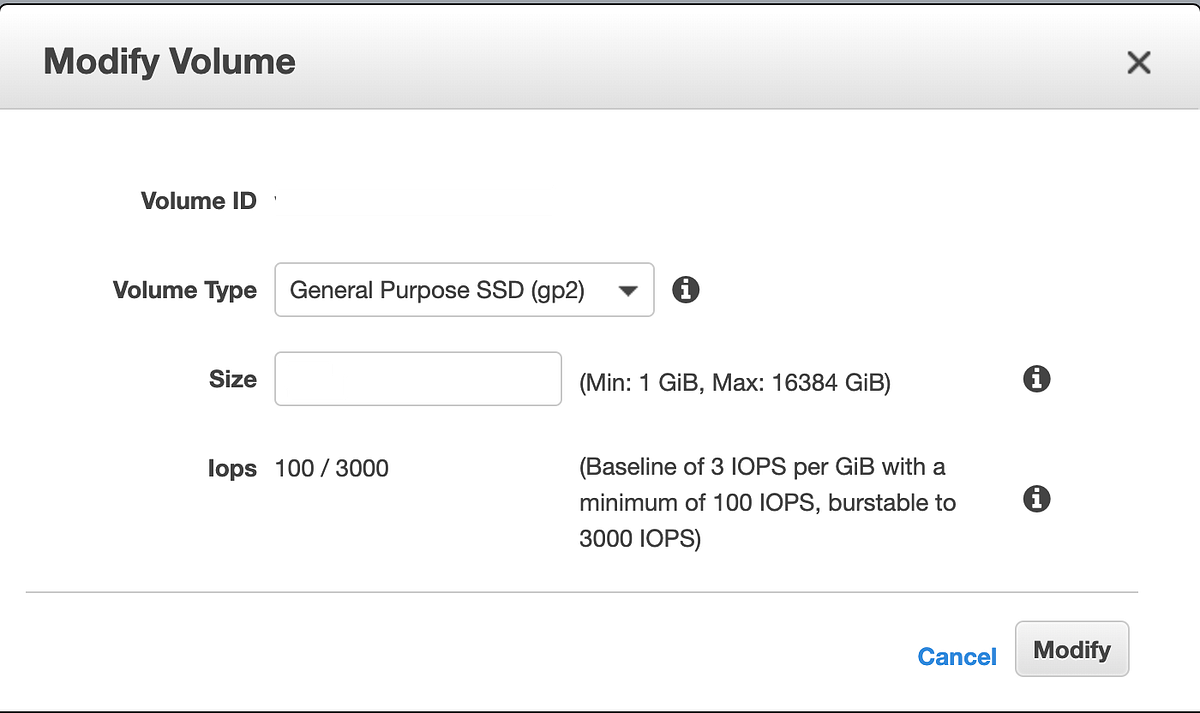The height and width of the screenshot is (713, 1200).
Task: Click the Modify button
Action: (x=1072, y=649)
